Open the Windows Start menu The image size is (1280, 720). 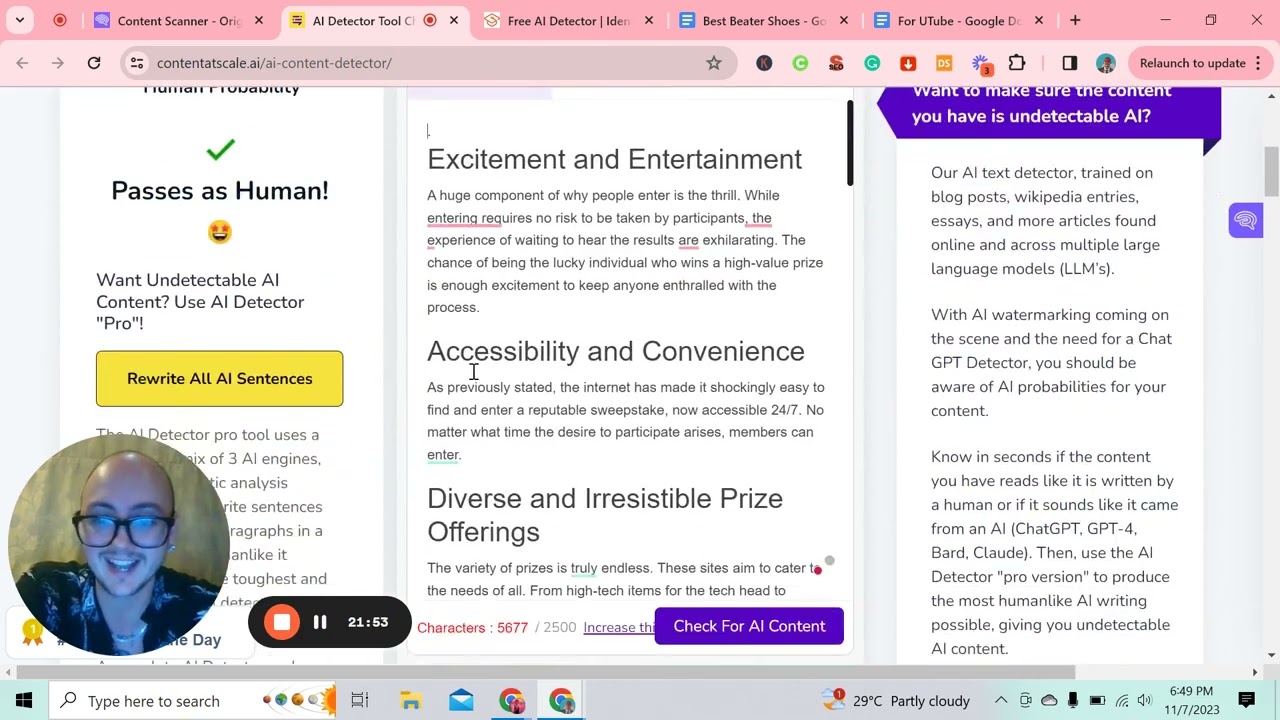point(24,700)
